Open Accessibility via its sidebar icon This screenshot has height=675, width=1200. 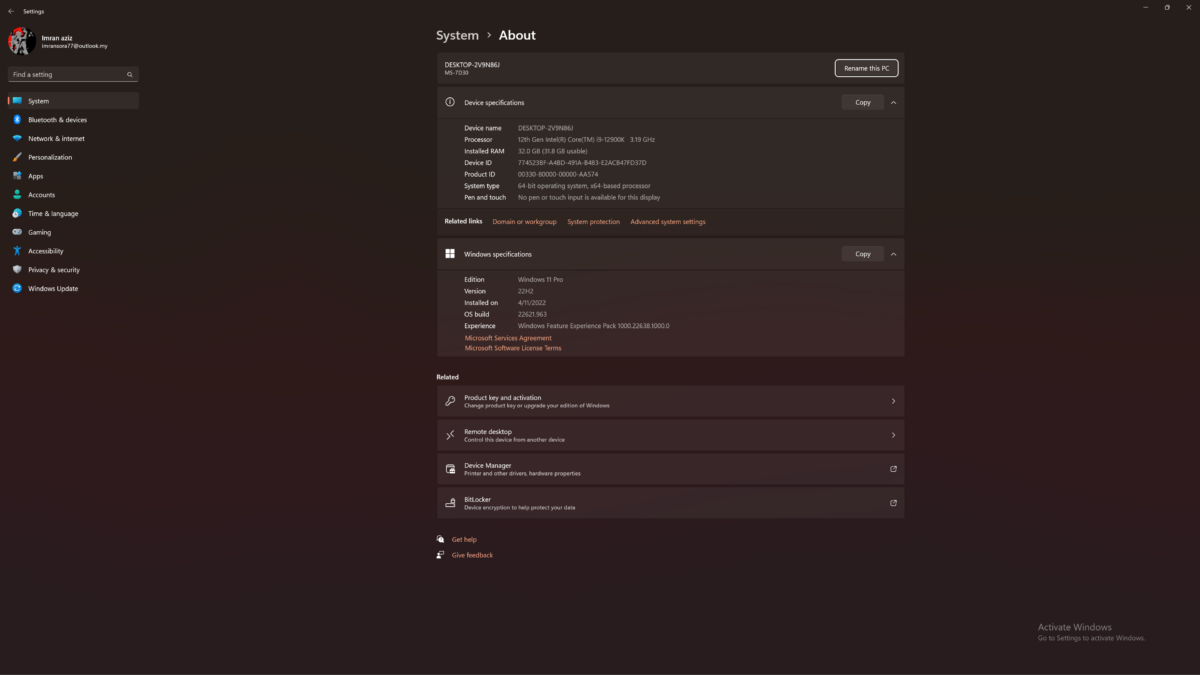17,251
